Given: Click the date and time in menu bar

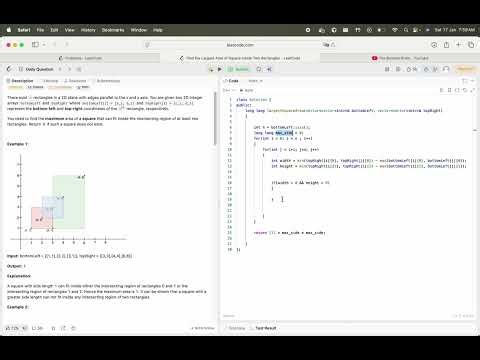Looking at the screenshot, I should point(455,30).
